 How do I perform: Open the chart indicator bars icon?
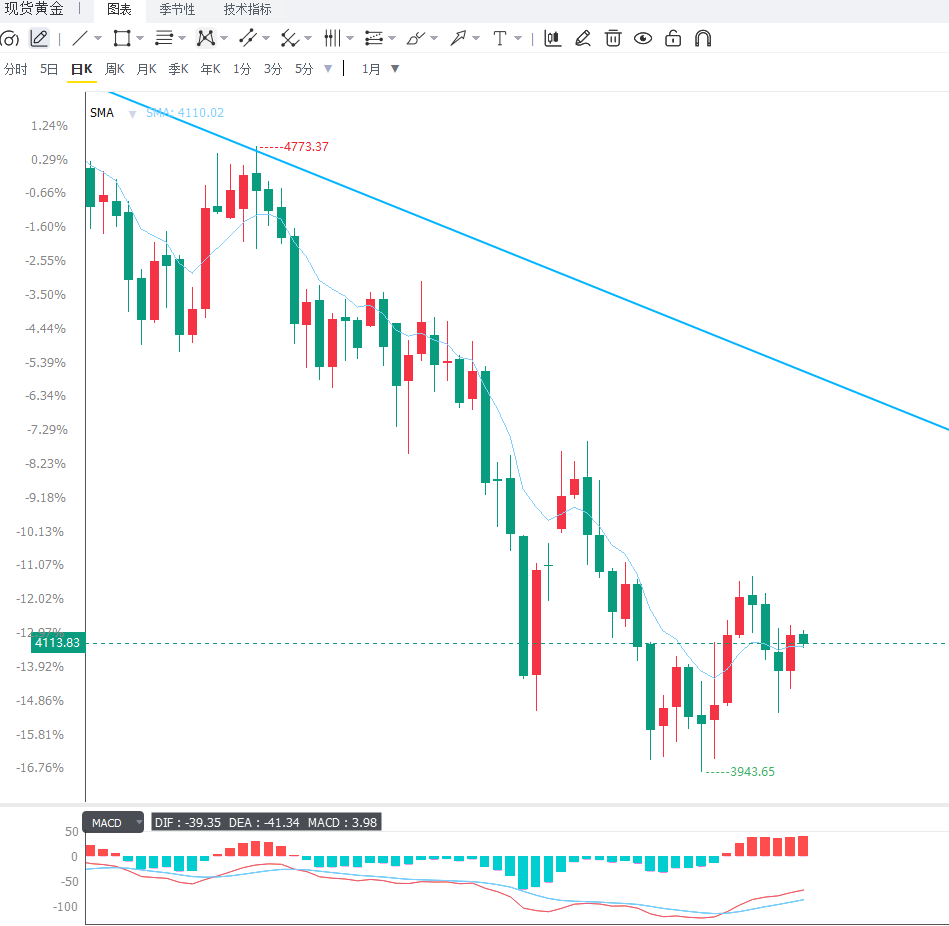click(552, 39)
